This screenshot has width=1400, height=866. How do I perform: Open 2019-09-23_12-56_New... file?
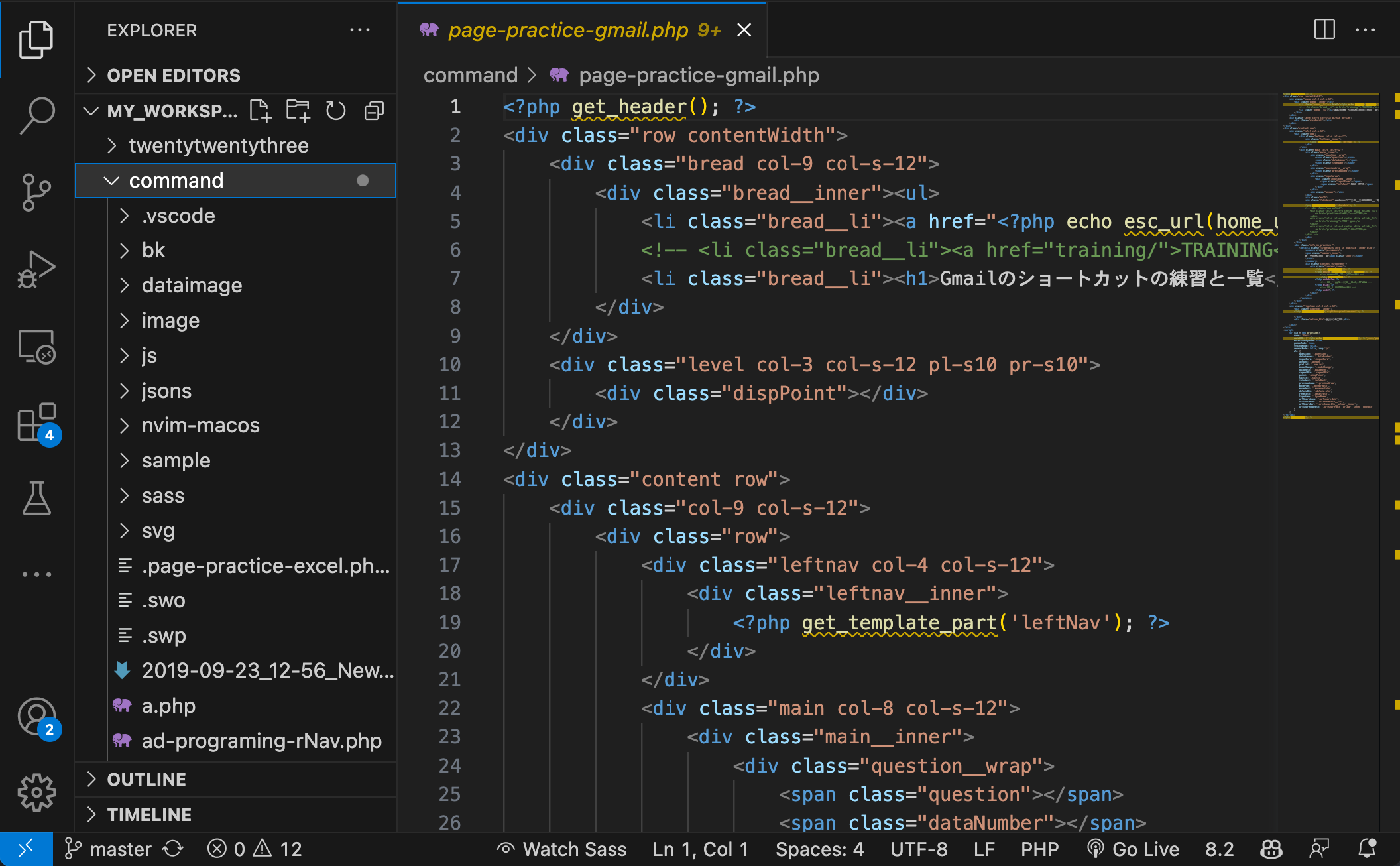pyautogui.click(x=236, y=670)
